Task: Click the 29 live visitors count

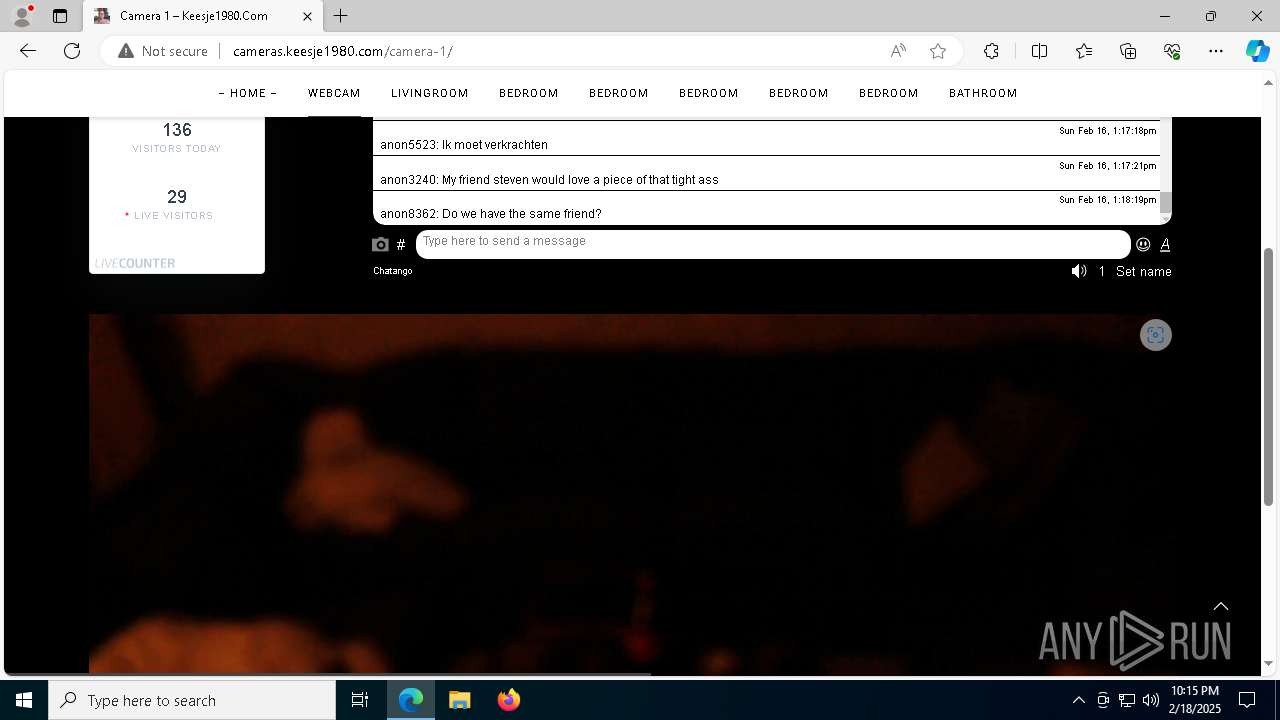Action: pyautogui.click(x=177, y=197)
